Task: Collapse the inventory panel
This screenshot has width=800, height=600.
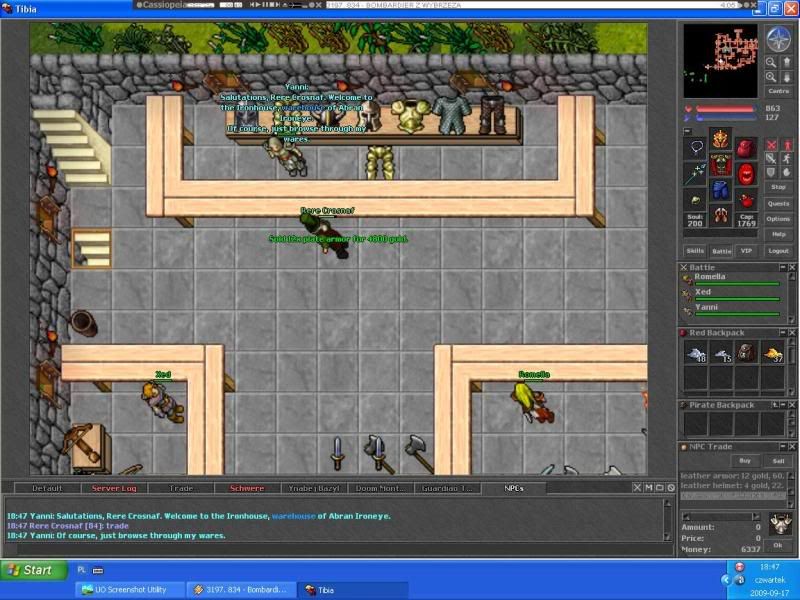Action: click(687, 131)
